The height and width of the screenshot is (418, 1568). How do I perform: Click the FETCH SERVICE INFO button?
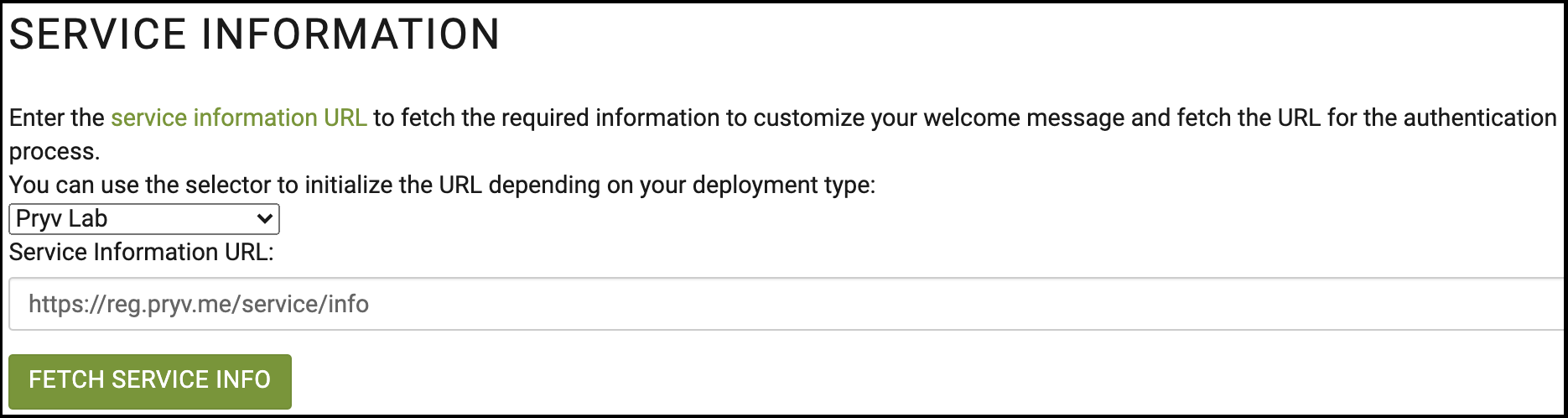click(x=150, y=381)
